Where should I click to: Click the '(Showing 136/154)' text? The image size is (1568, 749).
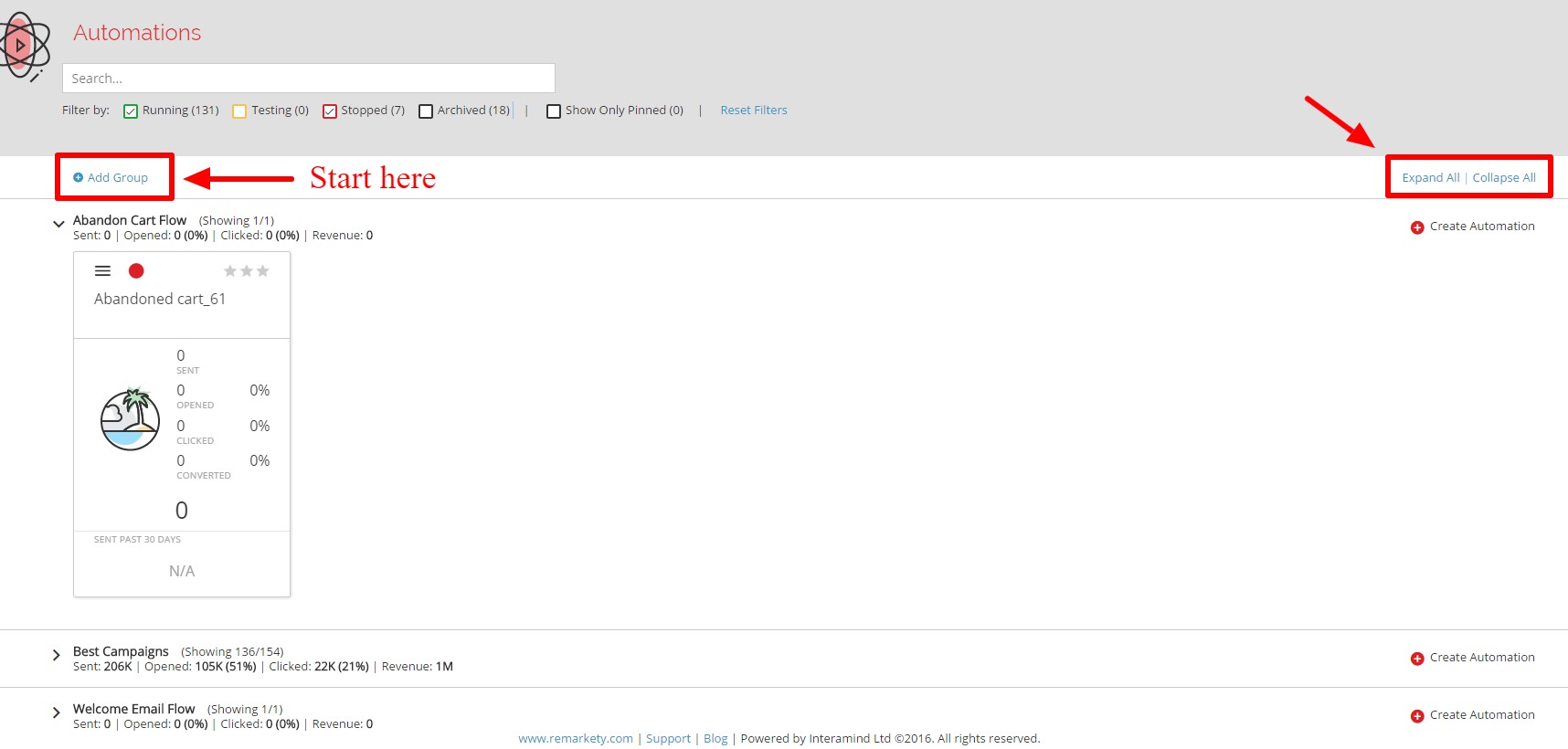pos(232,652)
